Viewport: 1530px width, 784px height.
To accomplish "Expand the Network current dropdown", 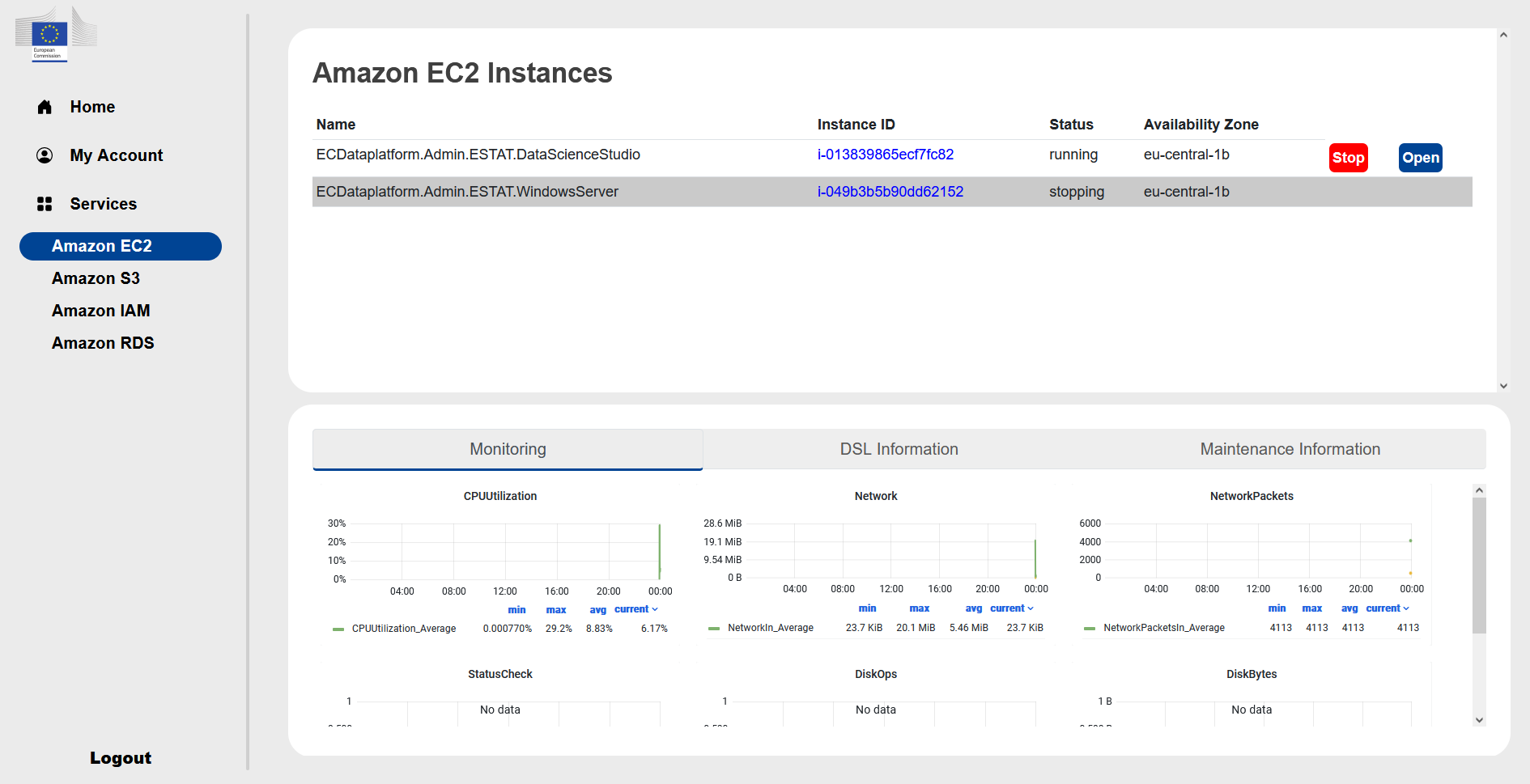I will (x=1012, y=608).
